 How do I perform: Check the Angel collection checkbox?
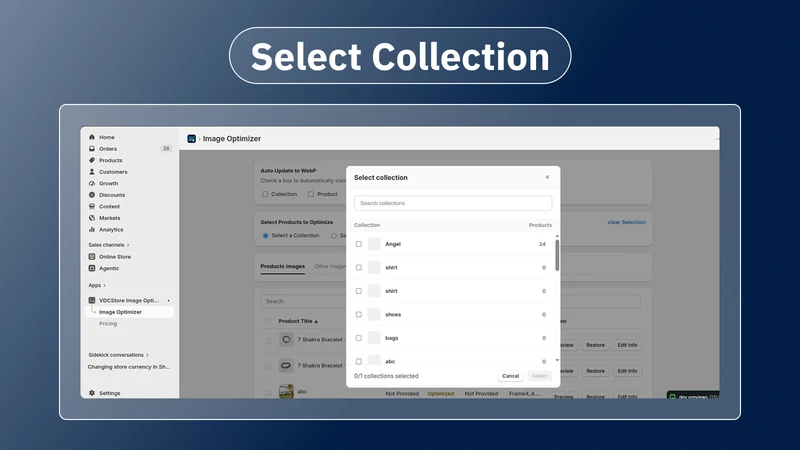click(x=359, y=244)
